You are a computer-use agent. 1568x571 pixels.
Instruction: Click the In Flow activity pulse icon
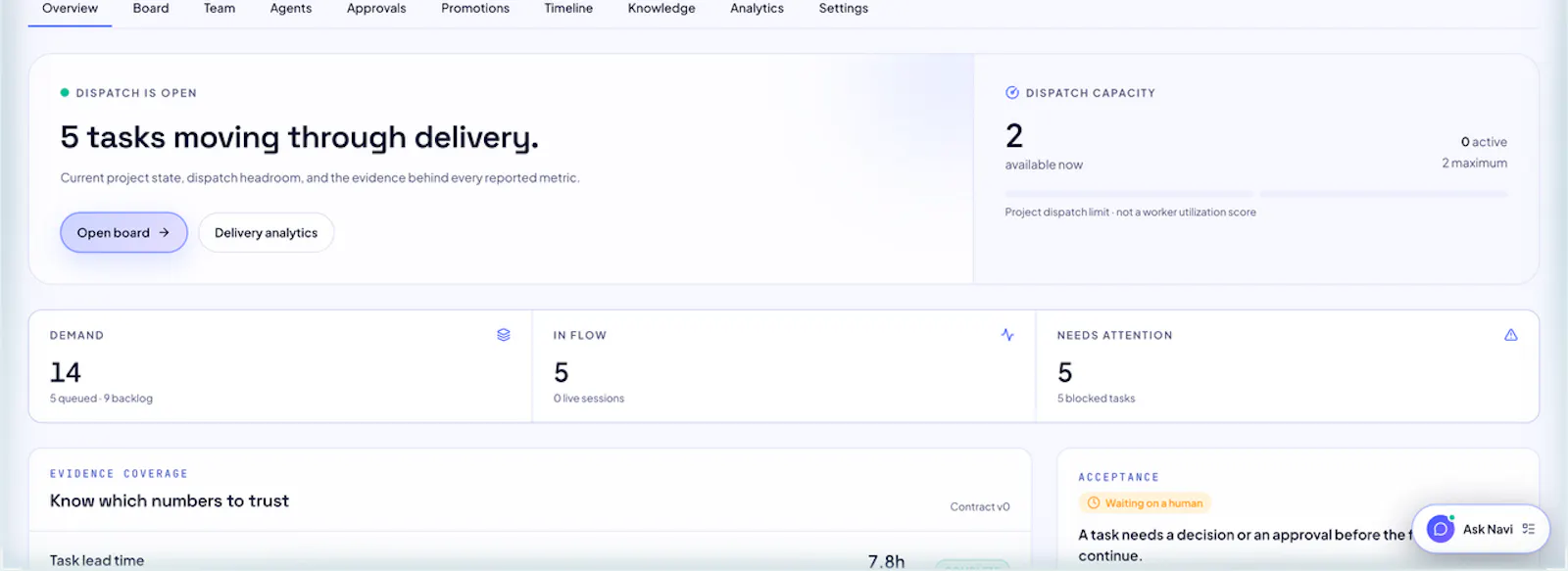[x=1007, y=335]
